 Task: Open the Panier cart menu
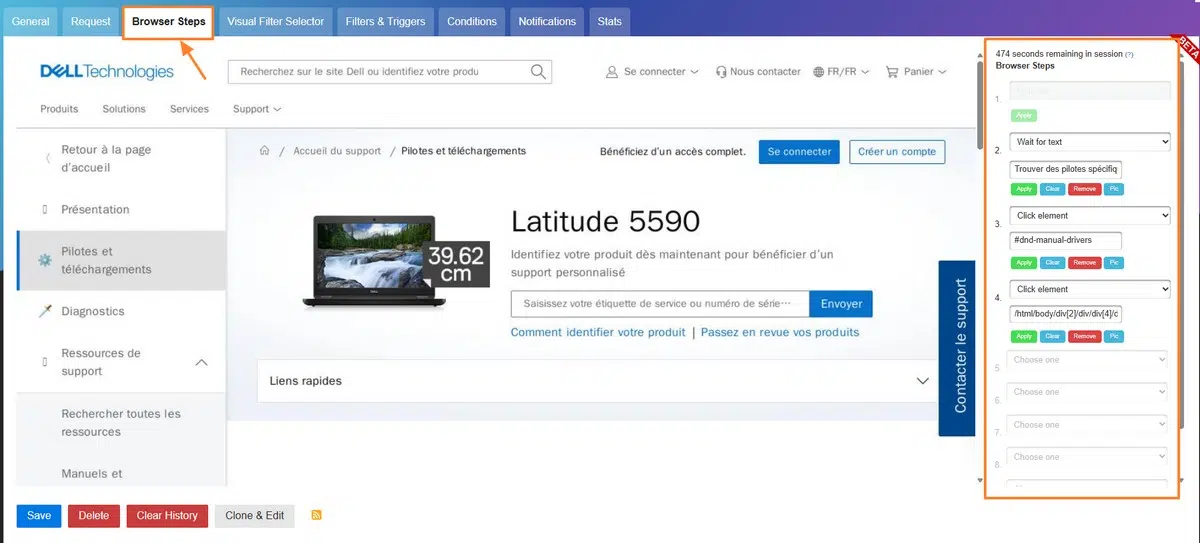pyautogui.click(x=916, y=72)
